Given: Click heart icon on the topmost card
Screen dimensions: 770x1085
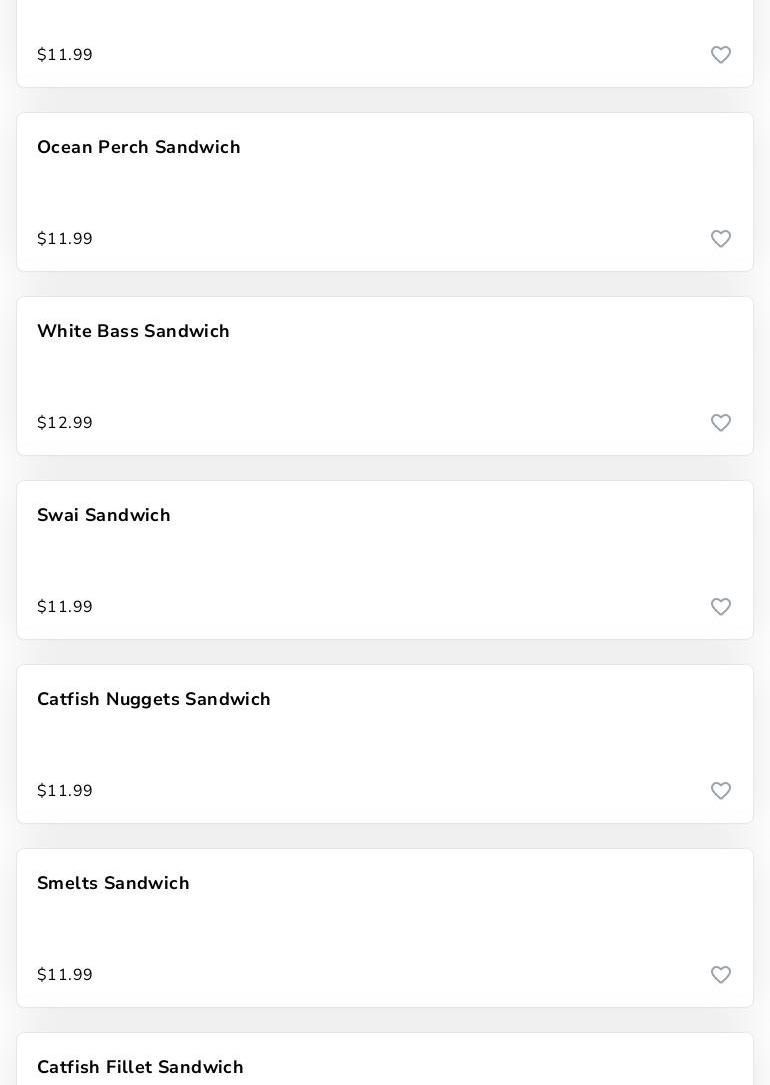Looking at the screenshot, I should (x=721, y=55).
